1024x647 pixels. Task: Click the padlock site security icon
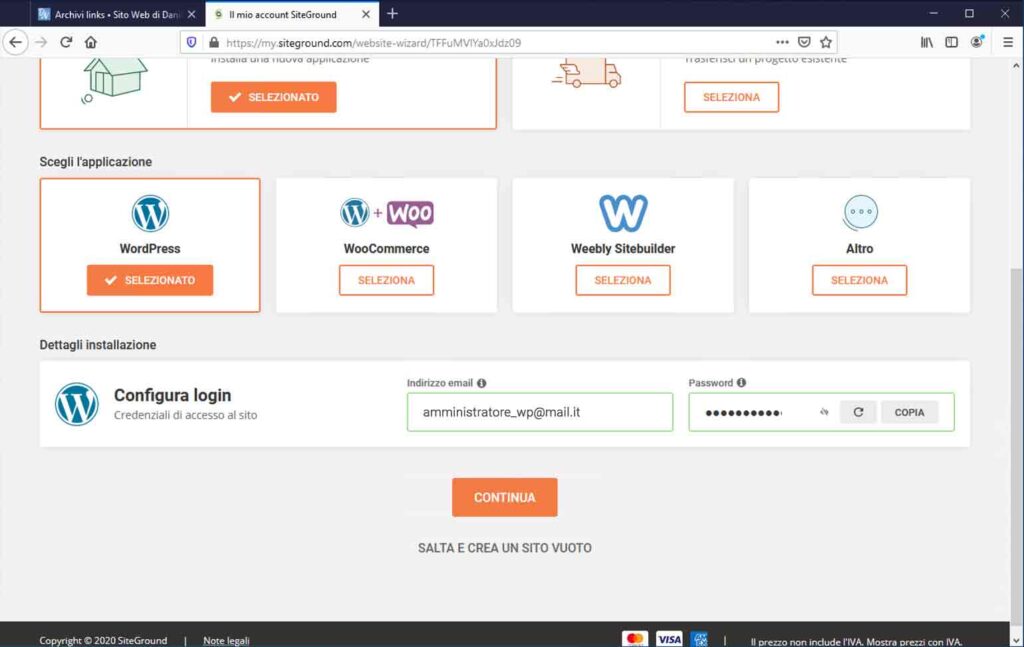tap(214, 42)
